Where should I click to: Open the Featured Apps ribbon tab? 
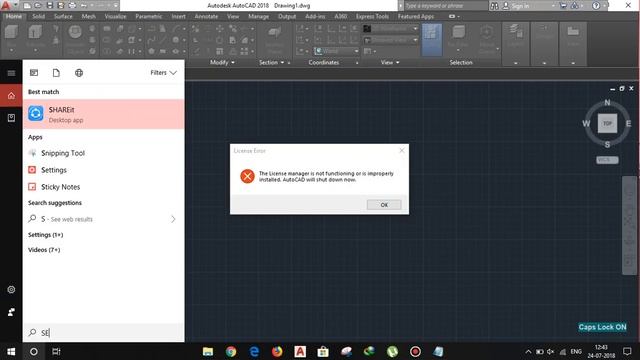416,16
